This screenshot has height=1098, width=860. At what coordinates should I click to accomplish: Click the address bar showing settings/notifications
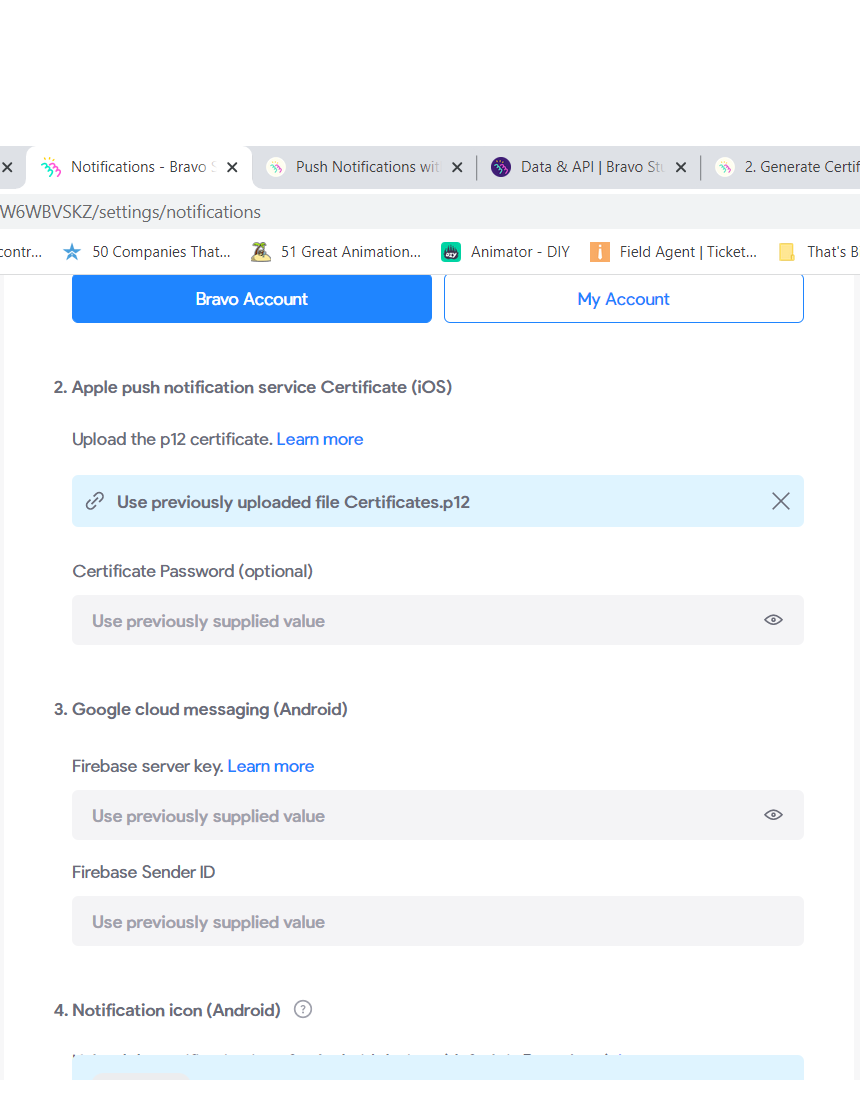click(430, 212)
